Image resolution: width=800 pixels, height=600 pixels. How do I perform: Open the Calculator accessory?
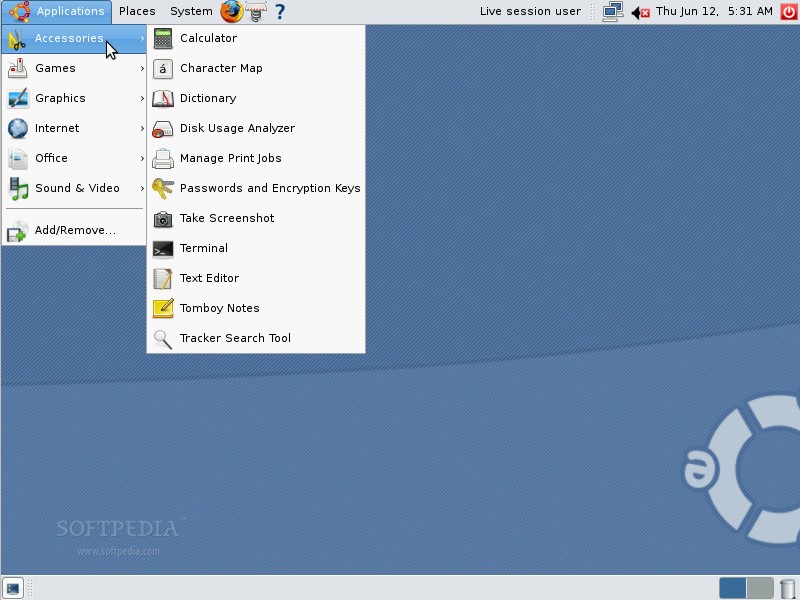209,38
